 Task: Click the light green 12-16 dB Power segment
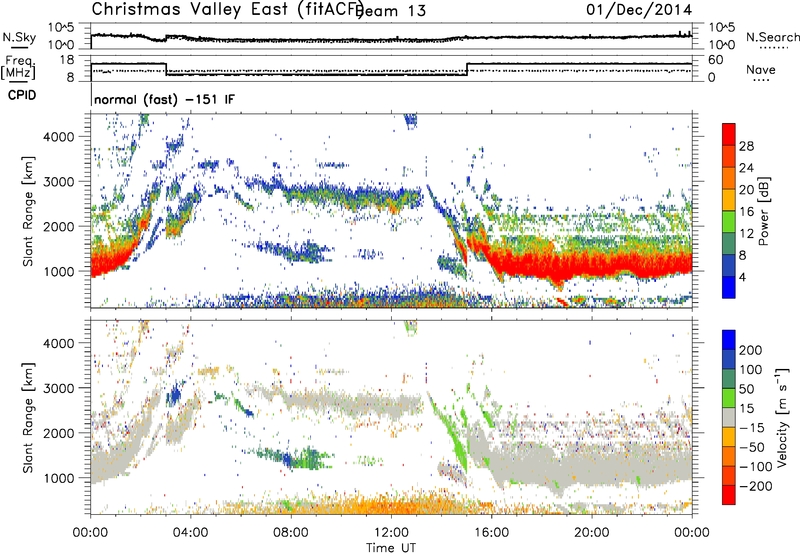click(x=729, y=222)
